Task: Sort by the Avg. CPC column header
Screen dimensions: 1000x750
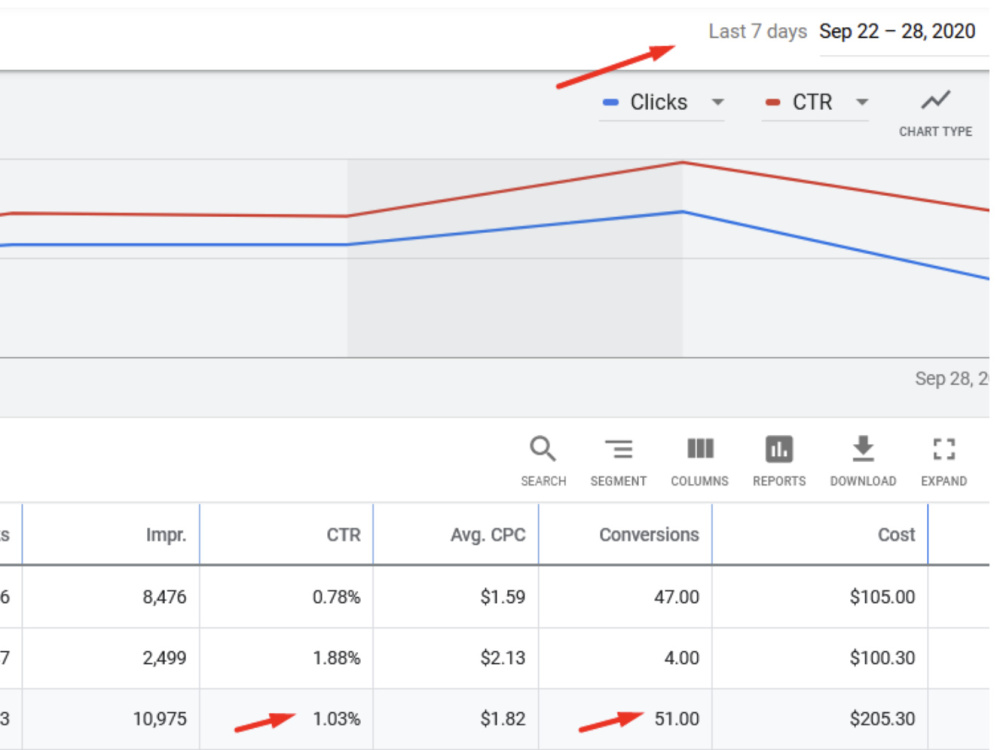Action: coord(488,534)
